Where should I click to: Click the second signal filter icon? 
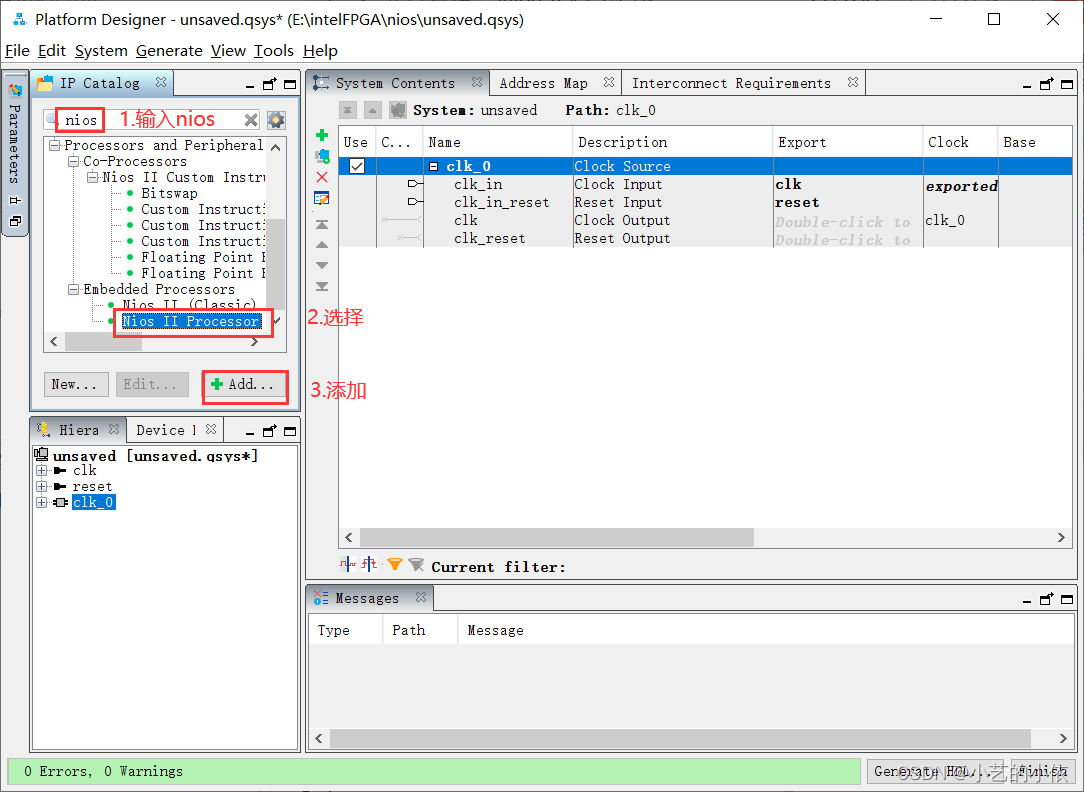(370, 565)
